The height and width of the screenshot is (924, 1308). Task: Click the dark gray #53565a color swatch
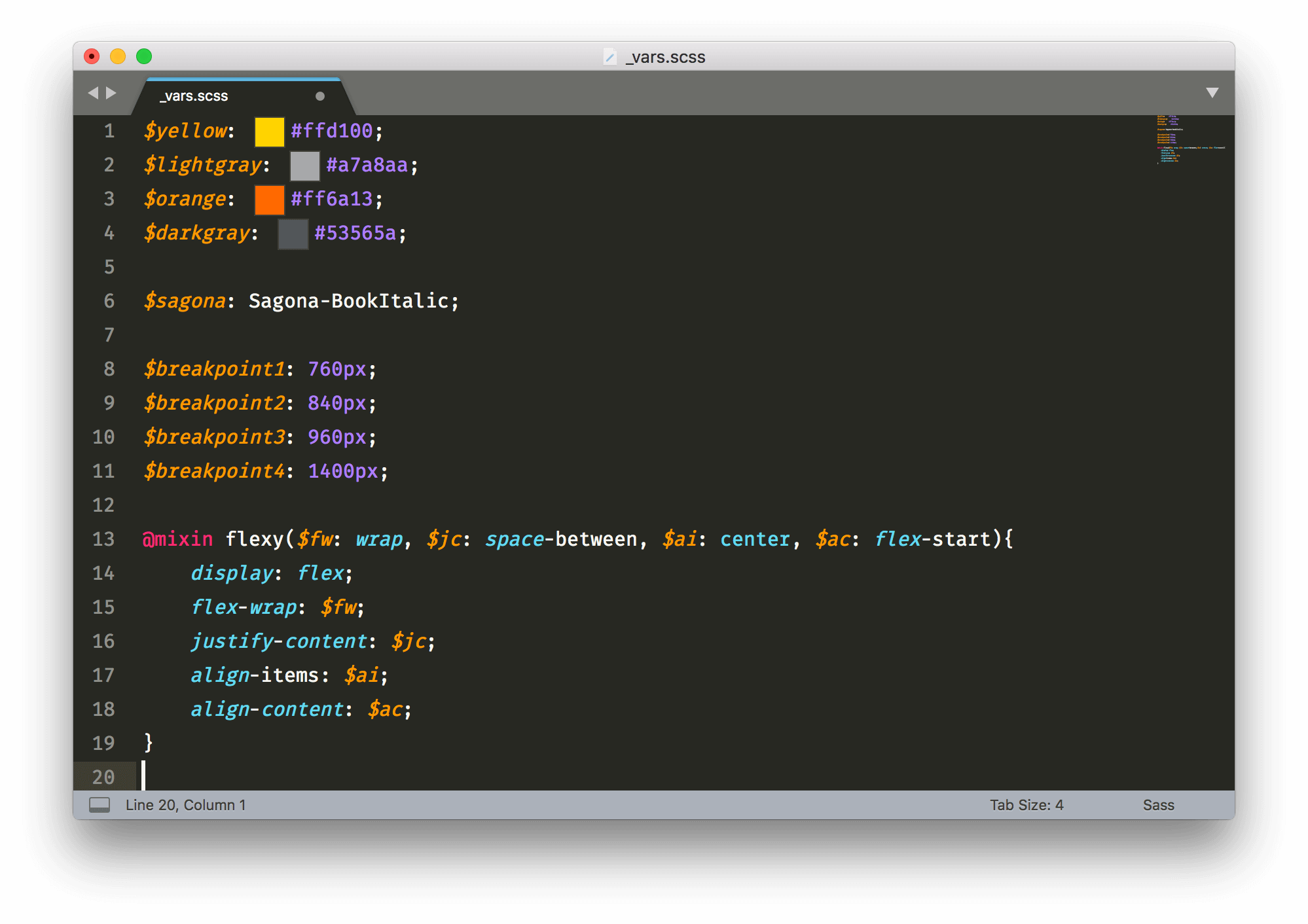(x=293, y=234)
